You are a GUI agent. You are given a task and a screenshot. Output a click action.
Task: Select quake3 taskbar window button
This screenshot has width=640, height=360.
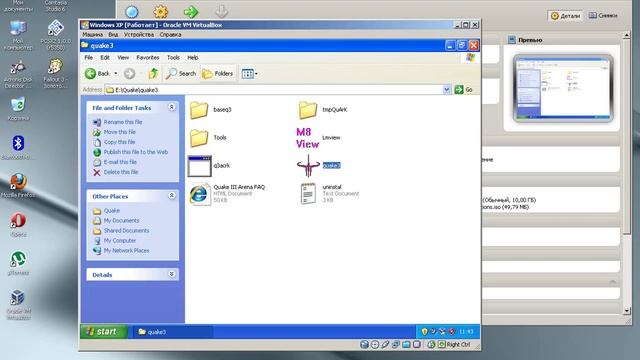pyautogui.click(x=172, y=332)
